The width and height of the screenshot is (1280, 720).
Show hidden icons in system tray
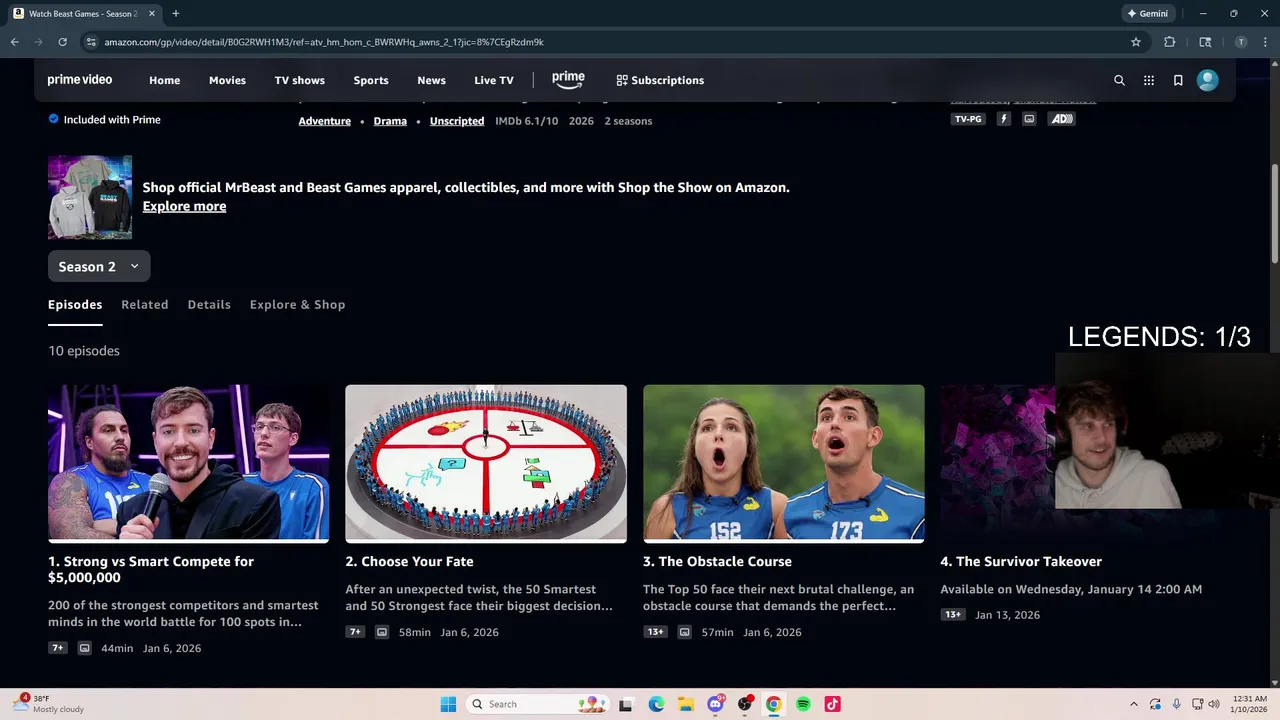[1133, 704]
